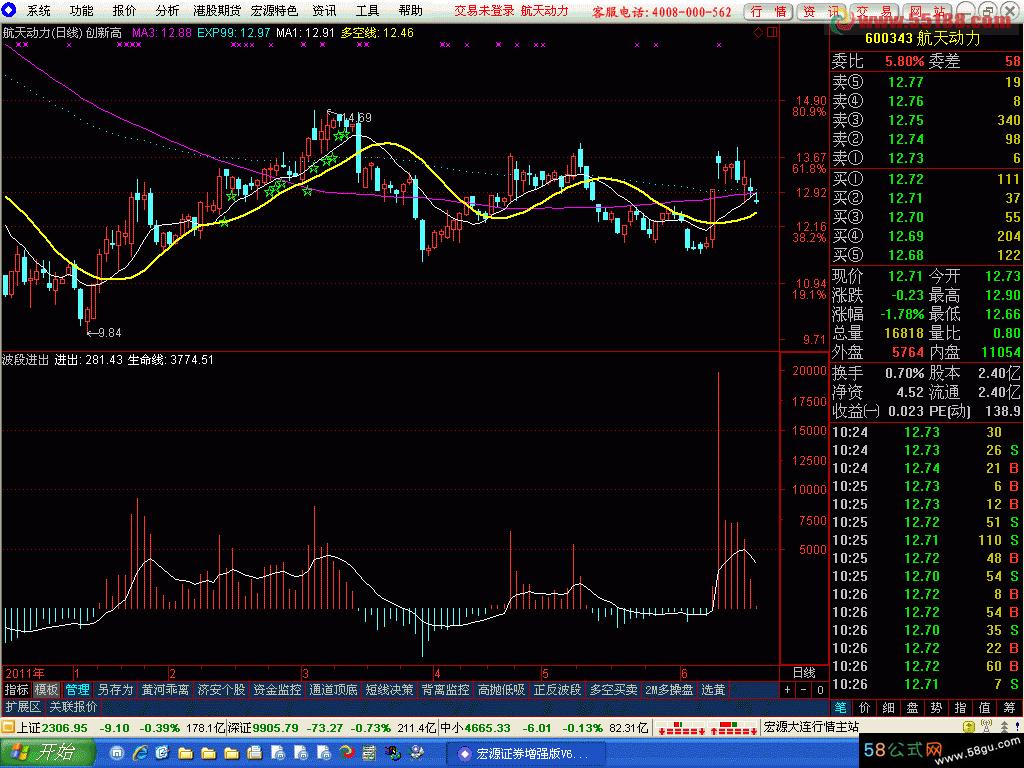Open the 日线 period selector
This screenshot has width=1024, height=768.
[804, 672]
